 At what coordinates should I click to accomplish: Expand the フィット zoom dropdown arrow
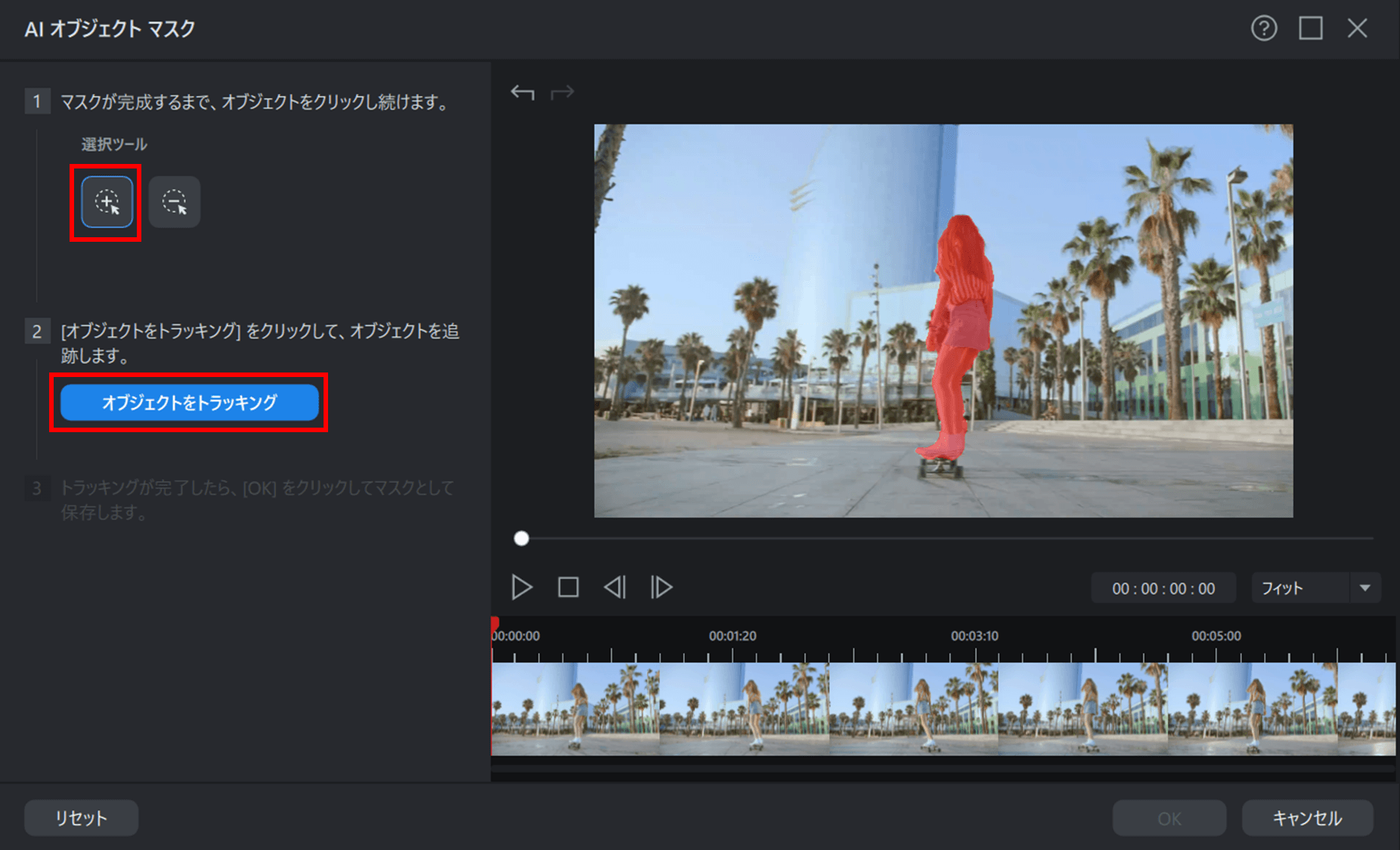coord(1365,588)
